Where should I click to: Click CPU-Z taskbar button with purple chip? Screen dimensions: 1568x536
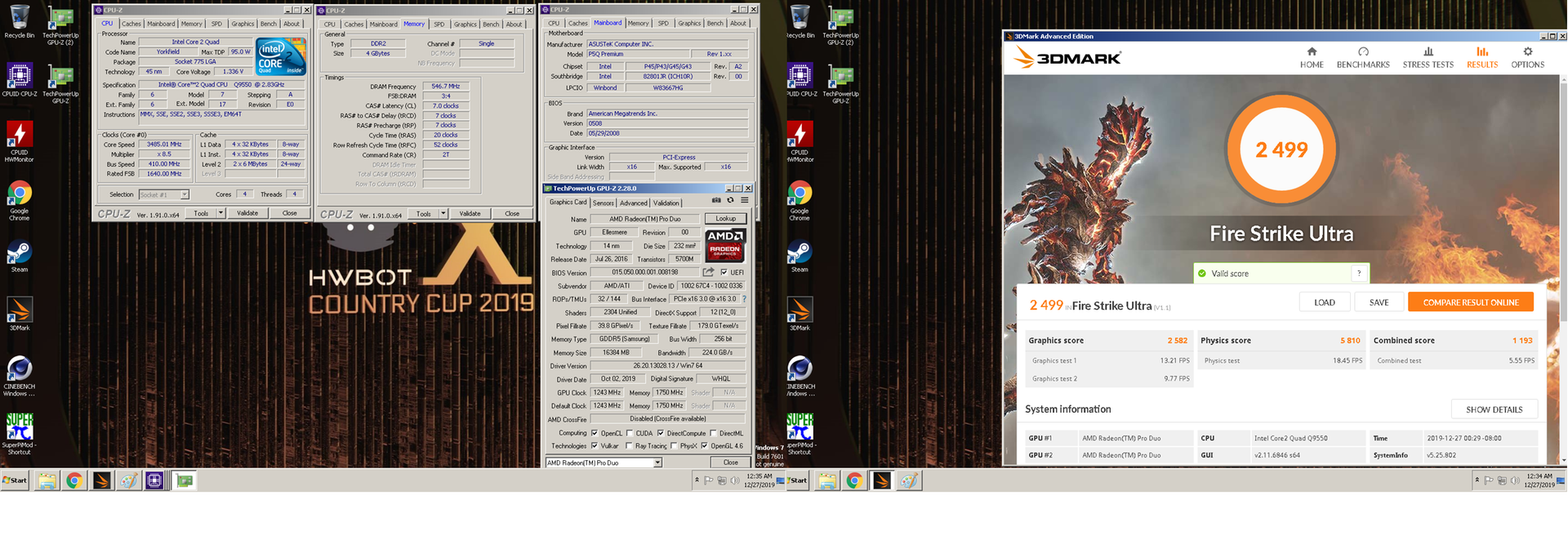click(x=154, y=480)
